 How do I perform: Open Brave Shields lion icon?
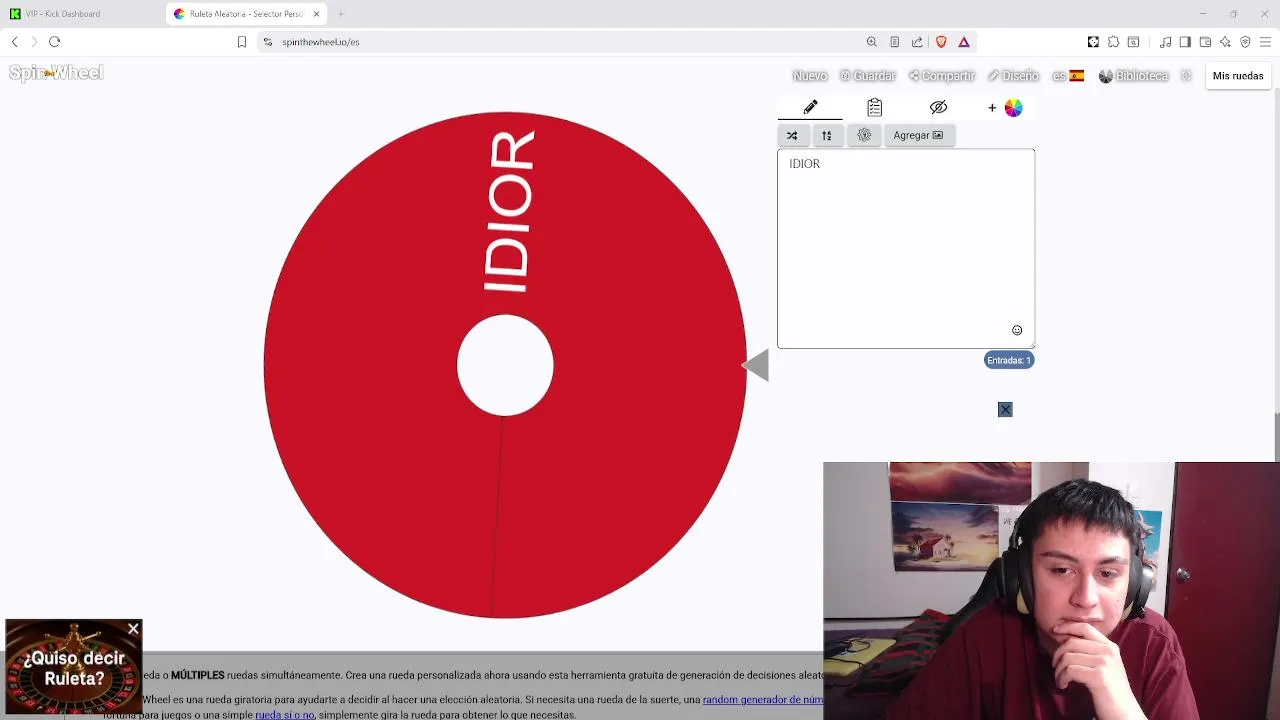click(941, 42)
